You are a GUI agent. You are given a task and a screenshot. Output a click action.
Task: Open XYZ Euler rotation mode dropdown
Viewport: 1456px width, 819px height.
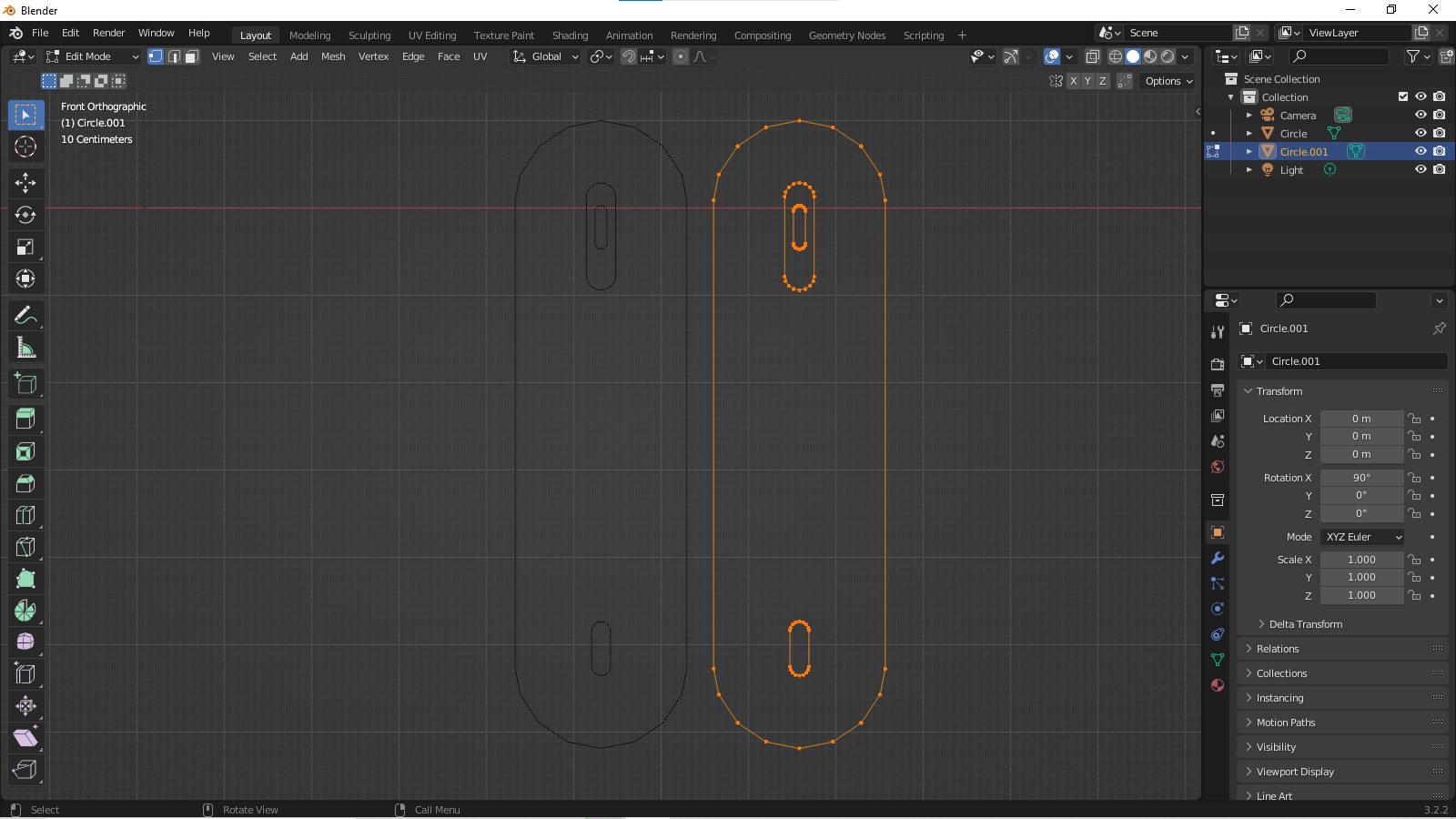point(1362,537)
